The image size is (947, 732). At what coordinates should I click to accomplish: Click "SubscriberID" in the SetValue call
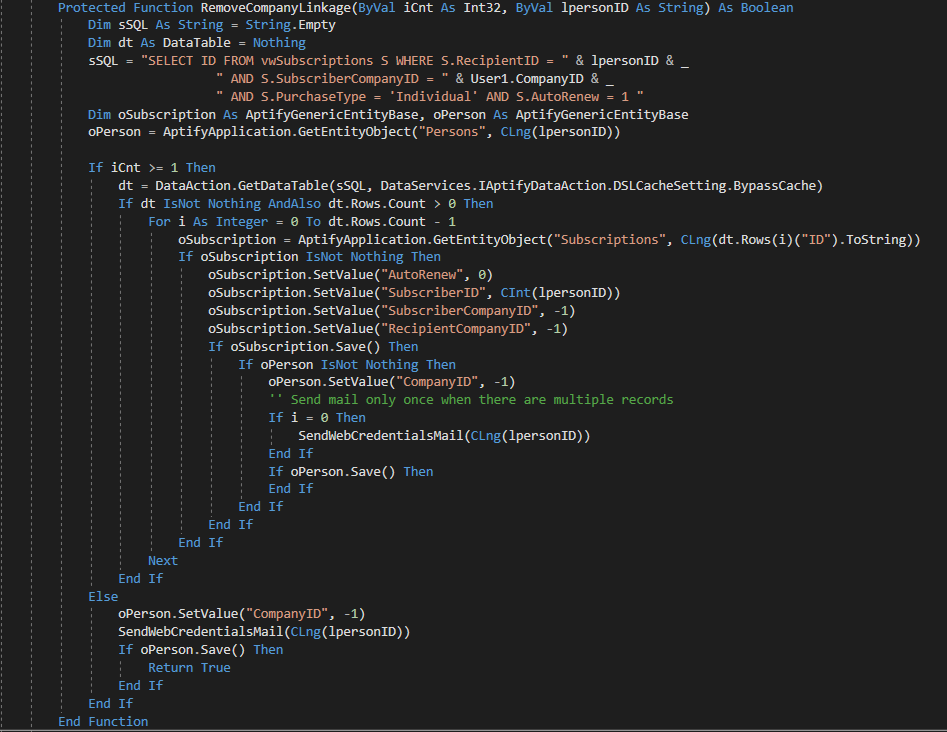point(433,293)
